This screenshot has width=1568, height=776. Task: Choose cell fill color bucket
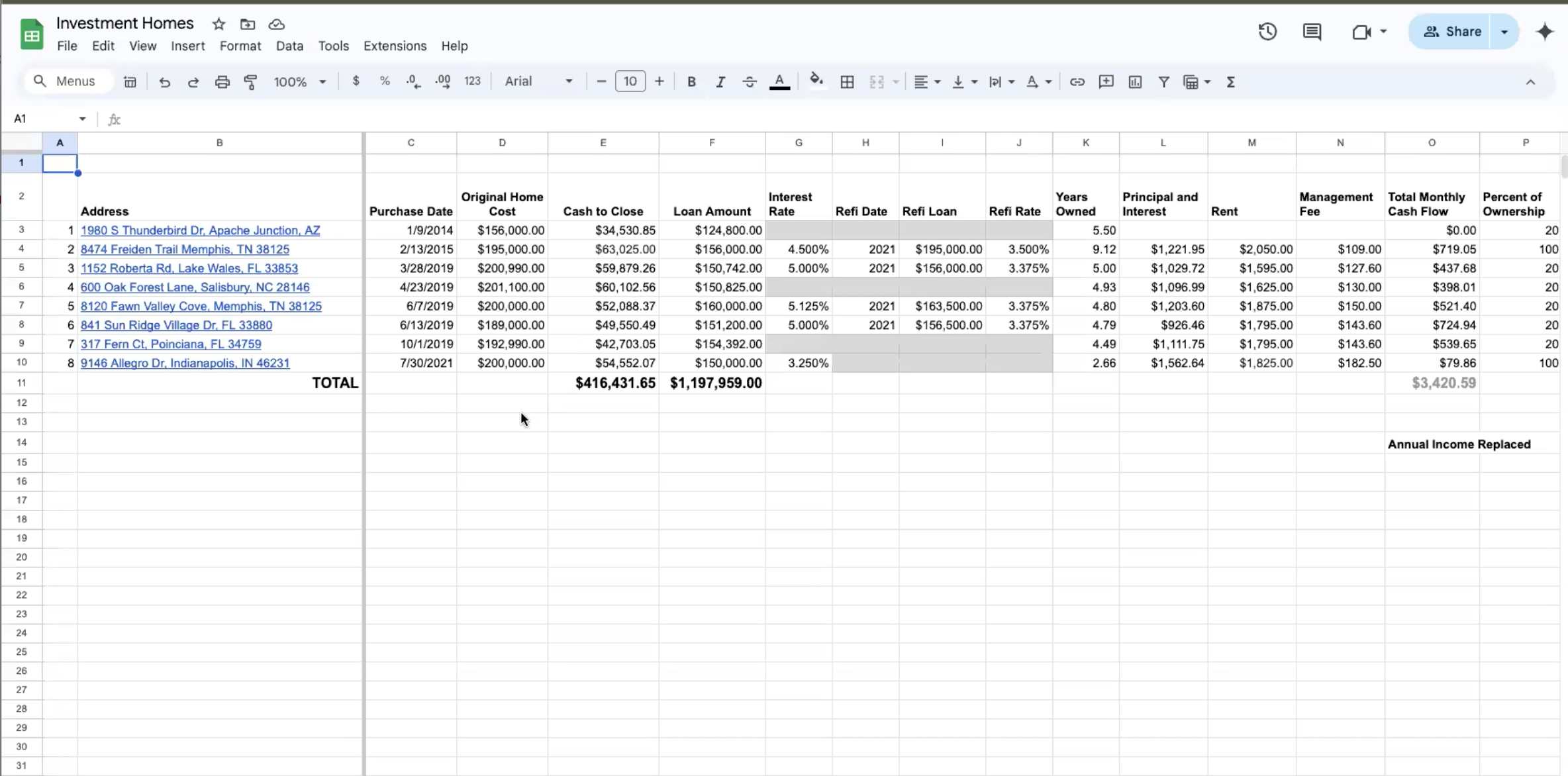coord(816,81)
